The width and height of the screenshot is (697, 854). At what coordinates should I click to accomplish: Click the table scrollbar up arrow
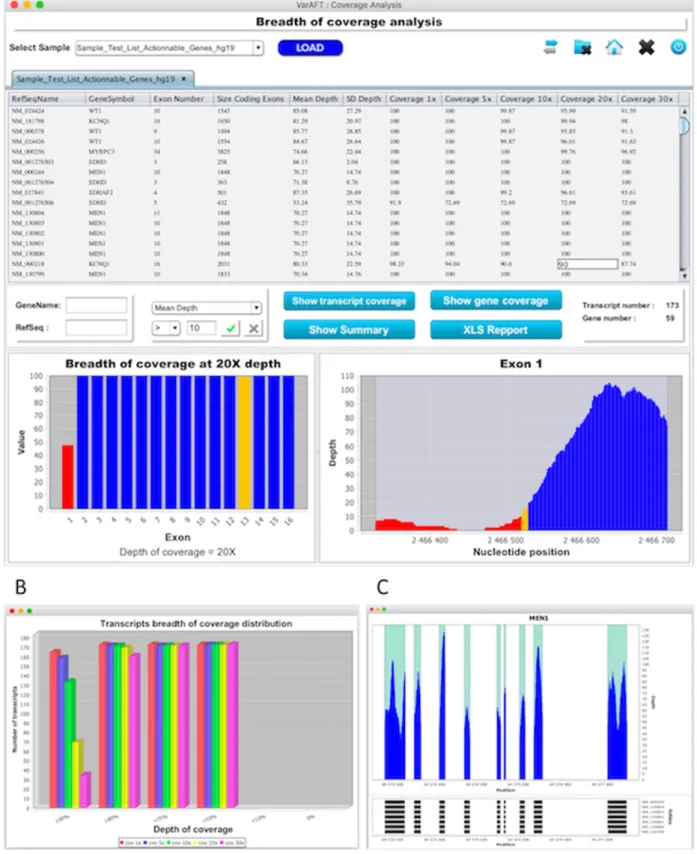[684, 111]
